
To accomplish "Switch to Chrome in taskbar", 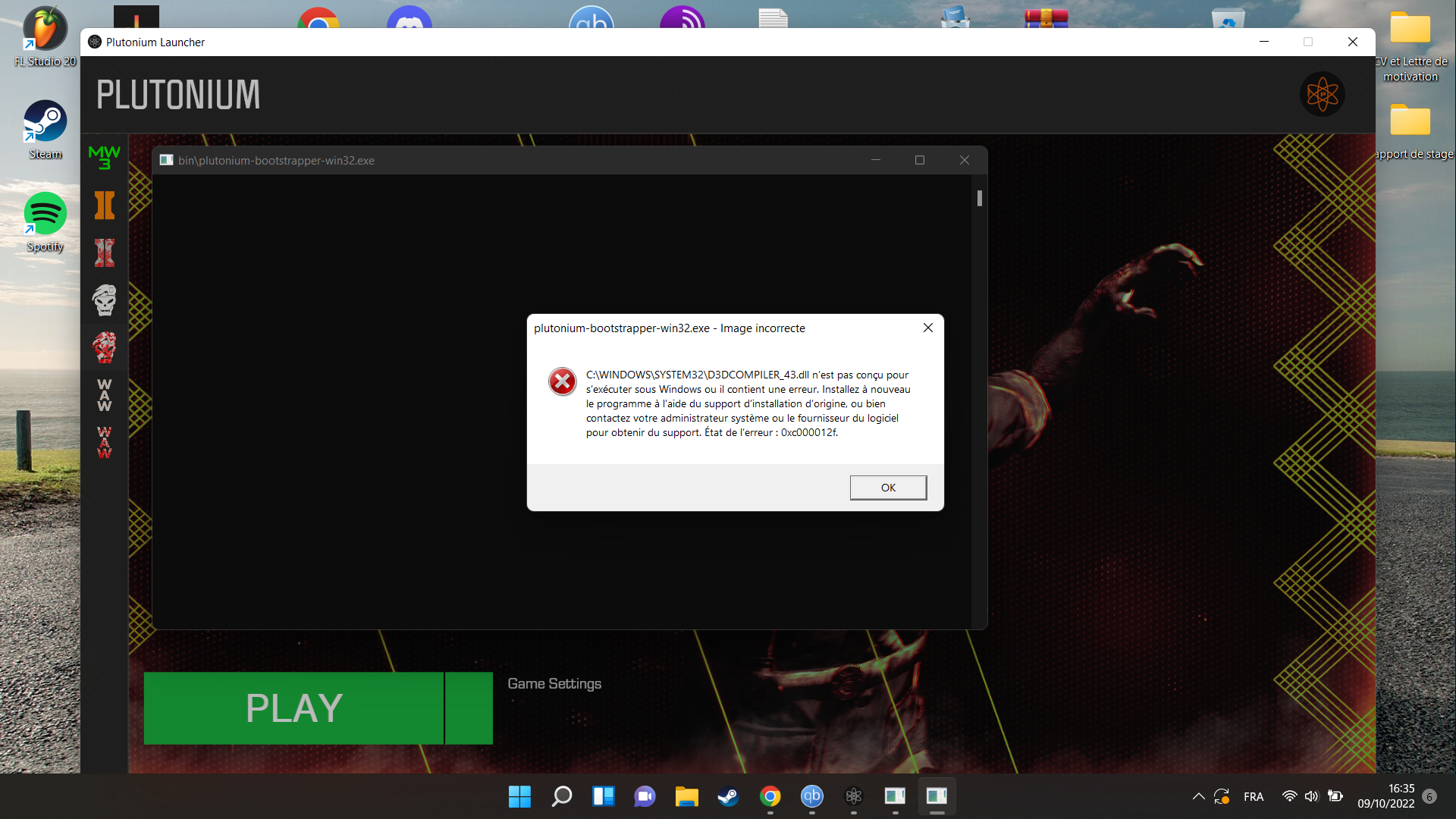I will click(x=770, y=796).
